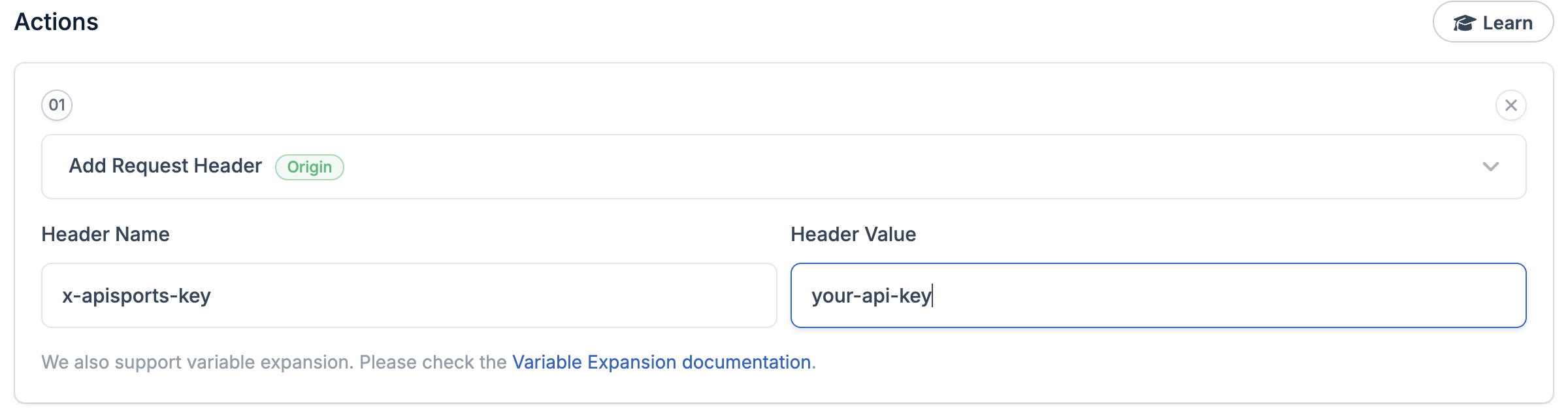Open the Learn button
Viewport: 1568px width, 413px height.
1493,22
